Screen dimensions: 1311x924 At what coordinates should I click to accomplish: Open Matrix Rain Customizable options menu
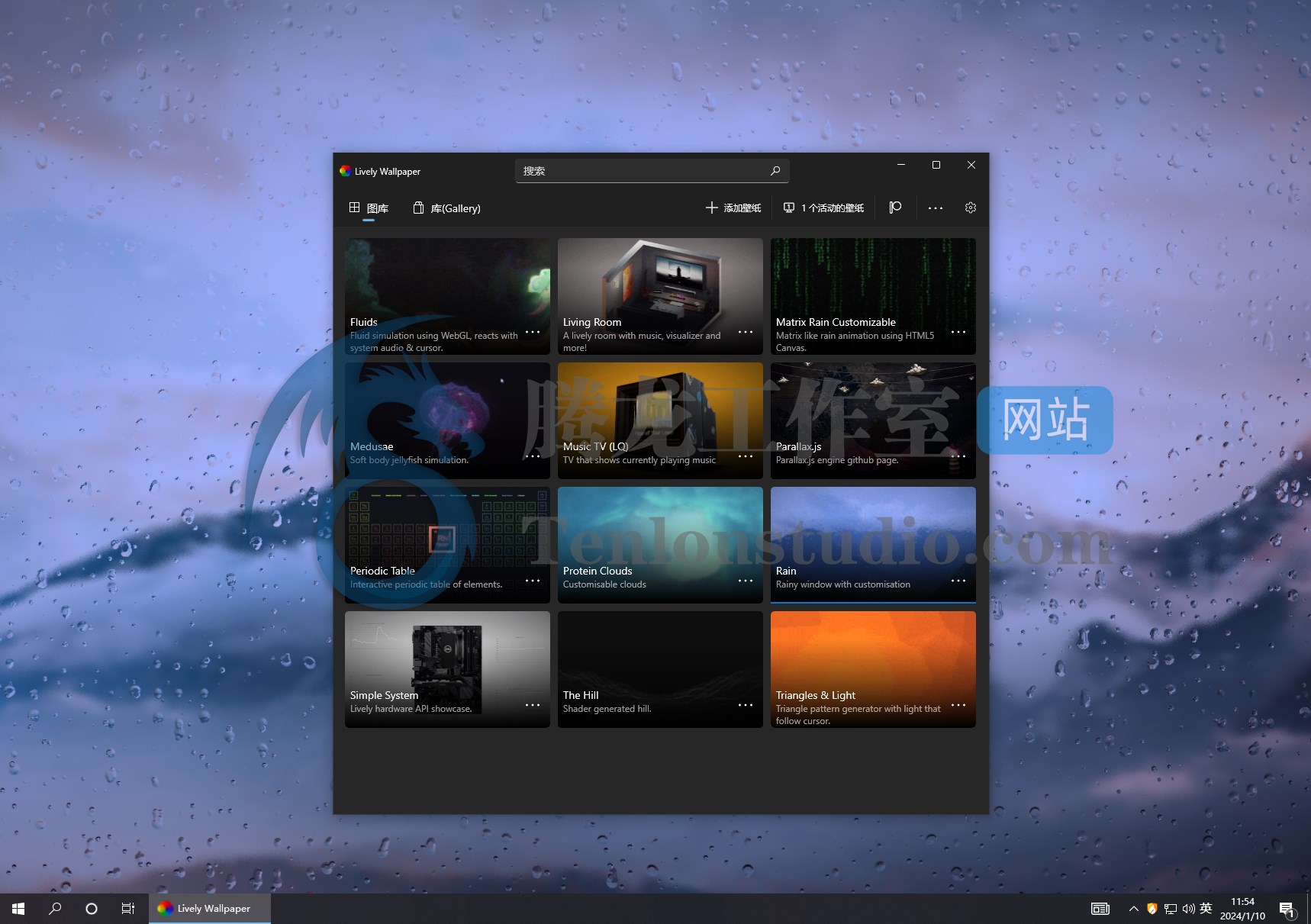pos(958,333)
